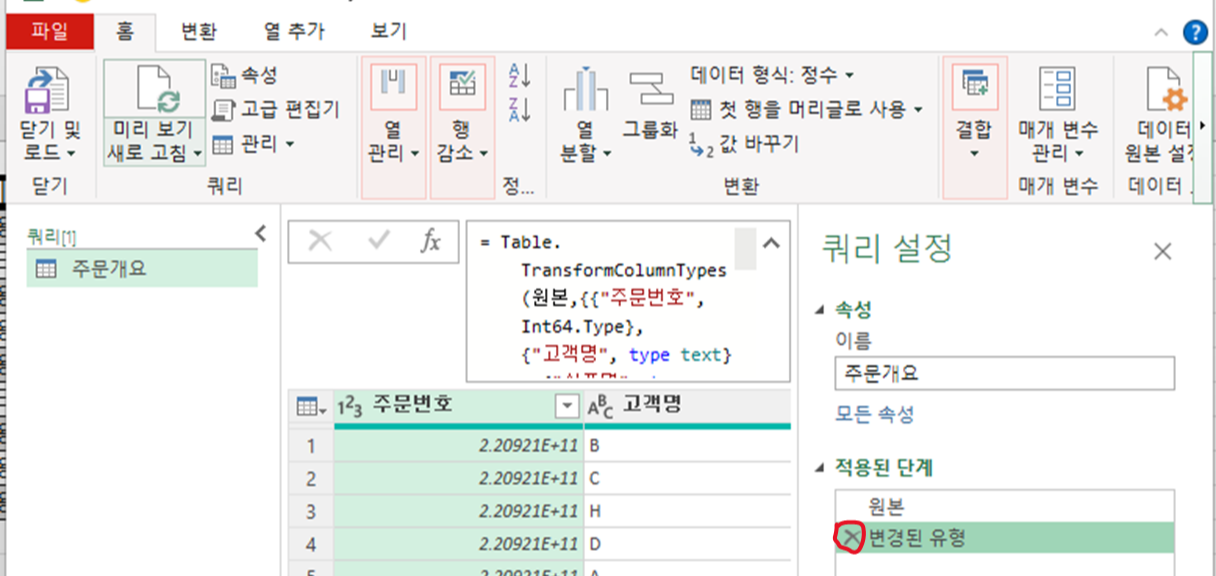This screenshot has height=576, width=1216.
Task: Click the fx function icon
Action: 430,241
